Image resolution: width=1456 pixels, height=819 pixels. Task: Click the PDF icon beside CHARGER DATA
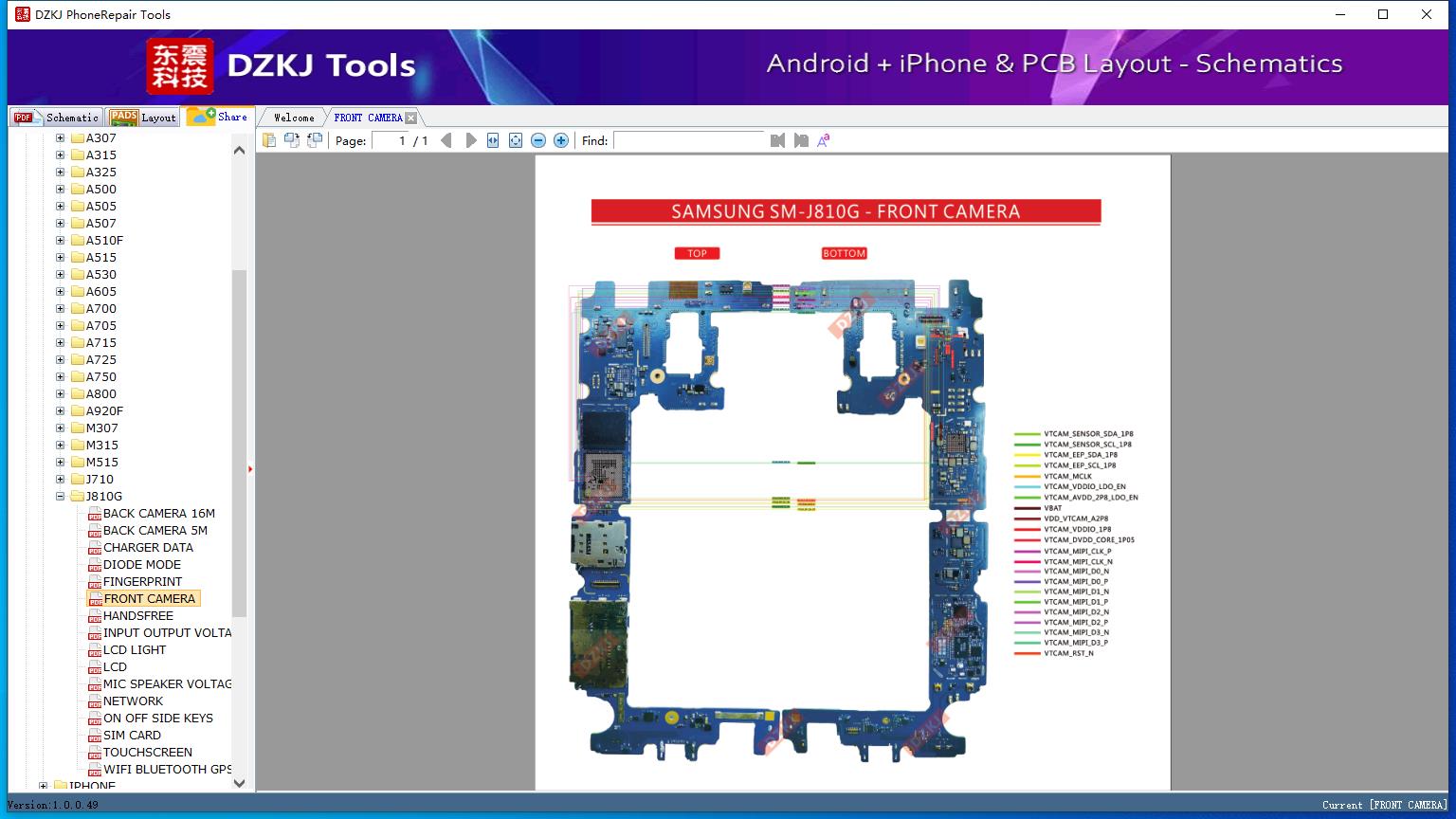click(95, 548)
